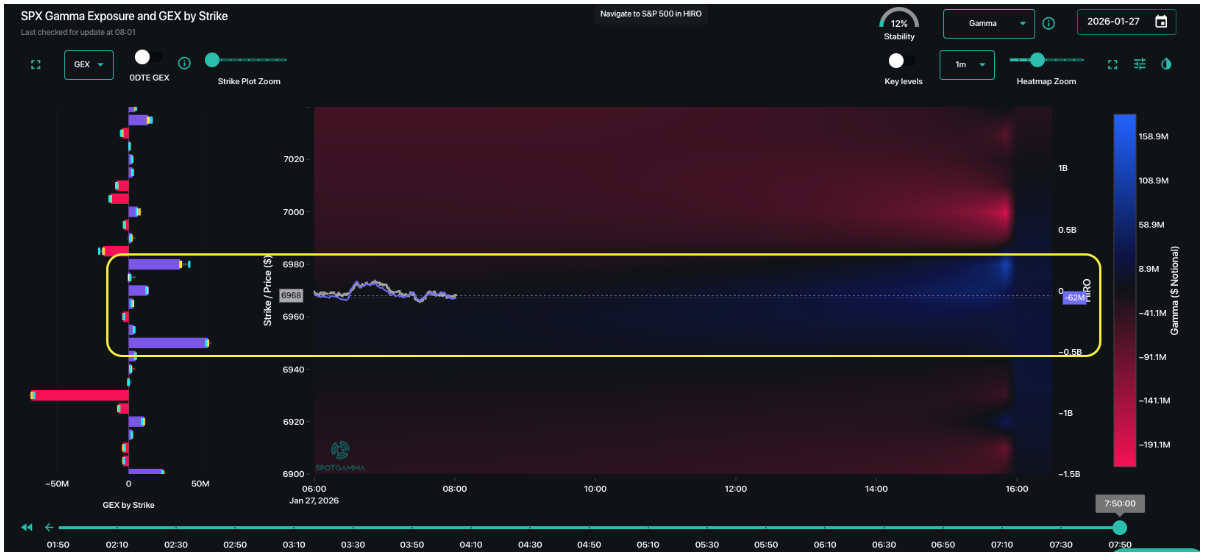Open the 1m interval dropdown
Screen dimensions: 1208x556
pos(967,65)
